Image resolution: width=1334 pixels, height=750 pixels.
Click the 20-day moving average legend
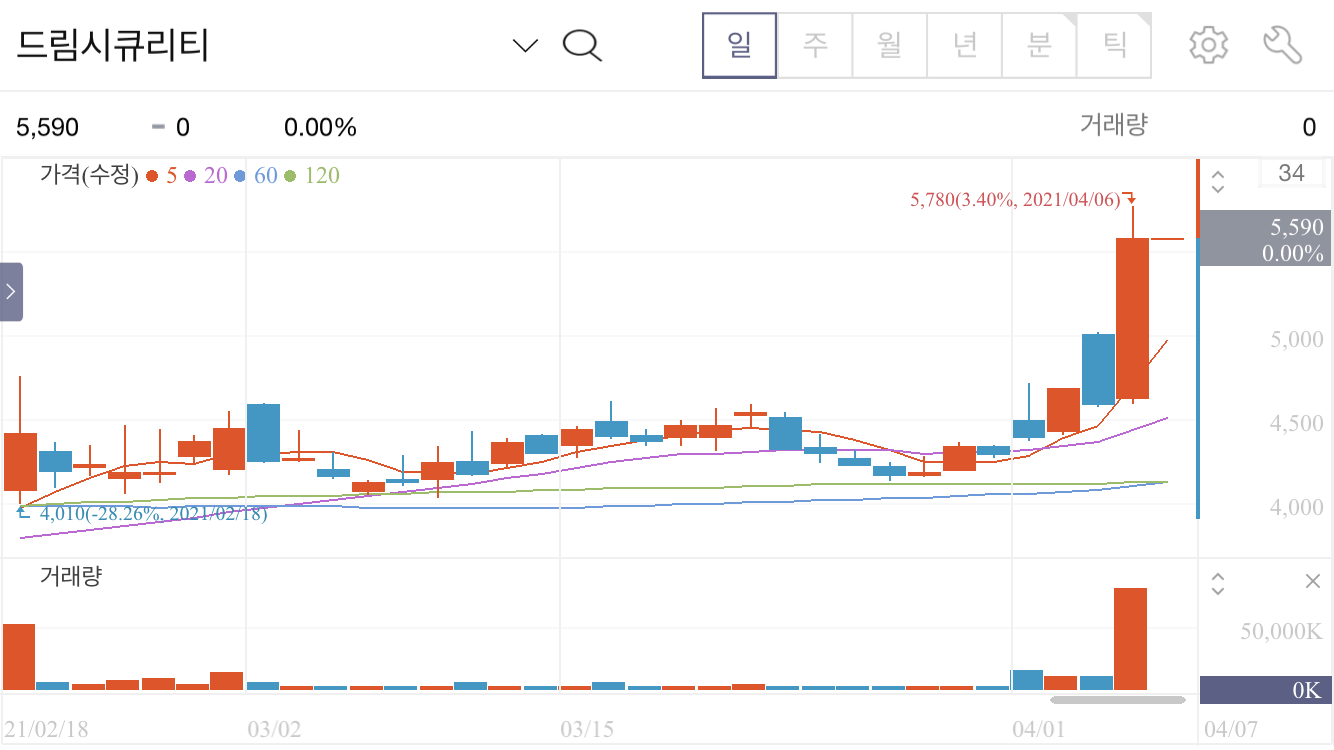[206, 176]
